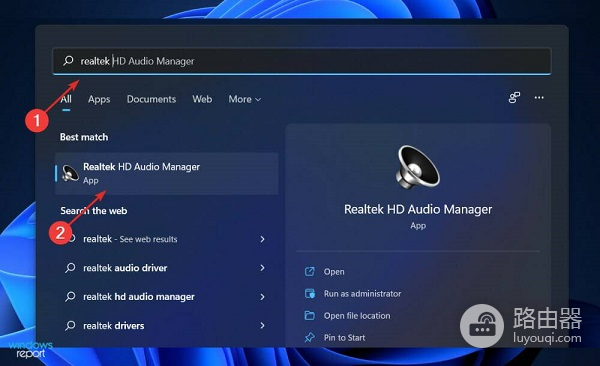This screenshot has height=366, width=600.
Task: Switch to the Web tab
Action: (202, 99)
